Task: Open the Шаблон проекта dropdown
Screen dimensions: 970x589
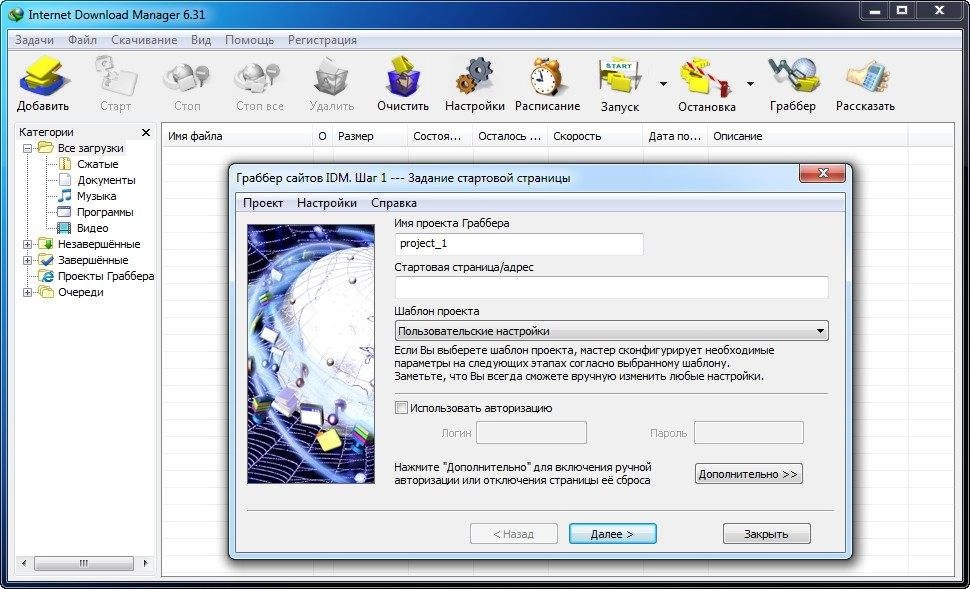Action: [611, 331]
